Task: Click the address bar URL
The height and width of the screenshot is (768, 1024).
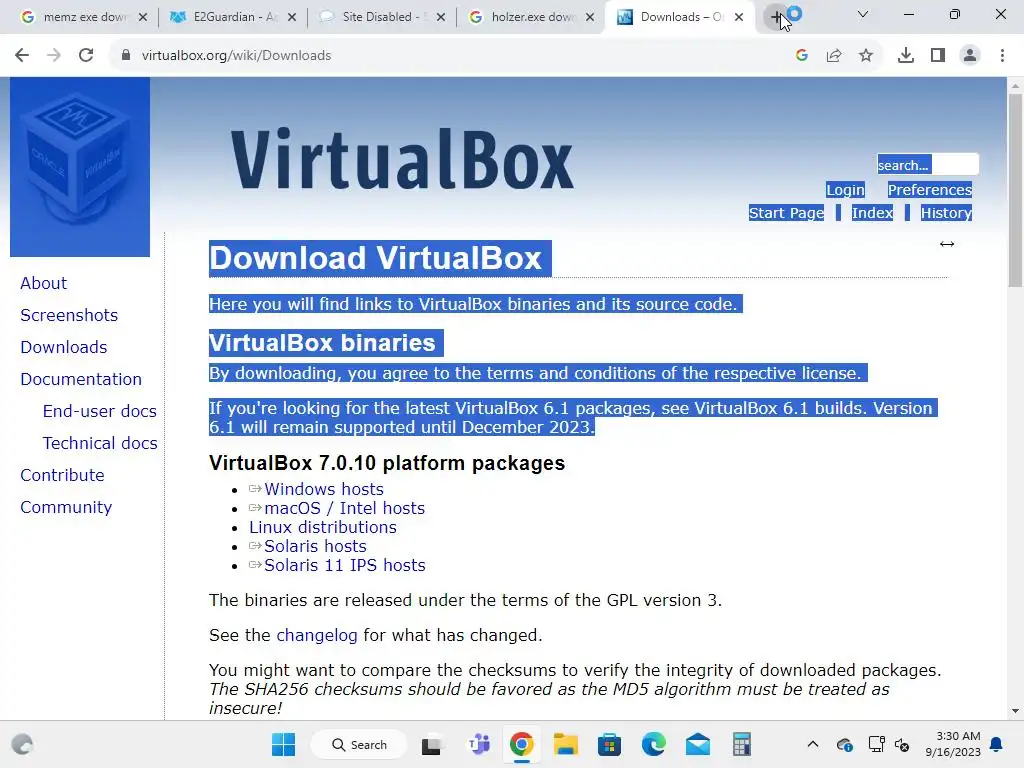Action: pyautogui.click(x=236, y=56)
